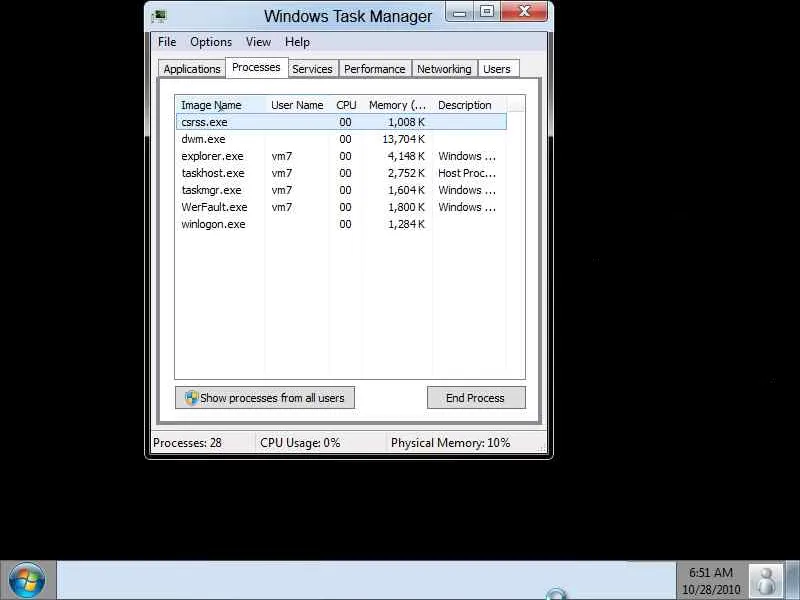Select the winlogon.exe process

click(x=341, y=224)
